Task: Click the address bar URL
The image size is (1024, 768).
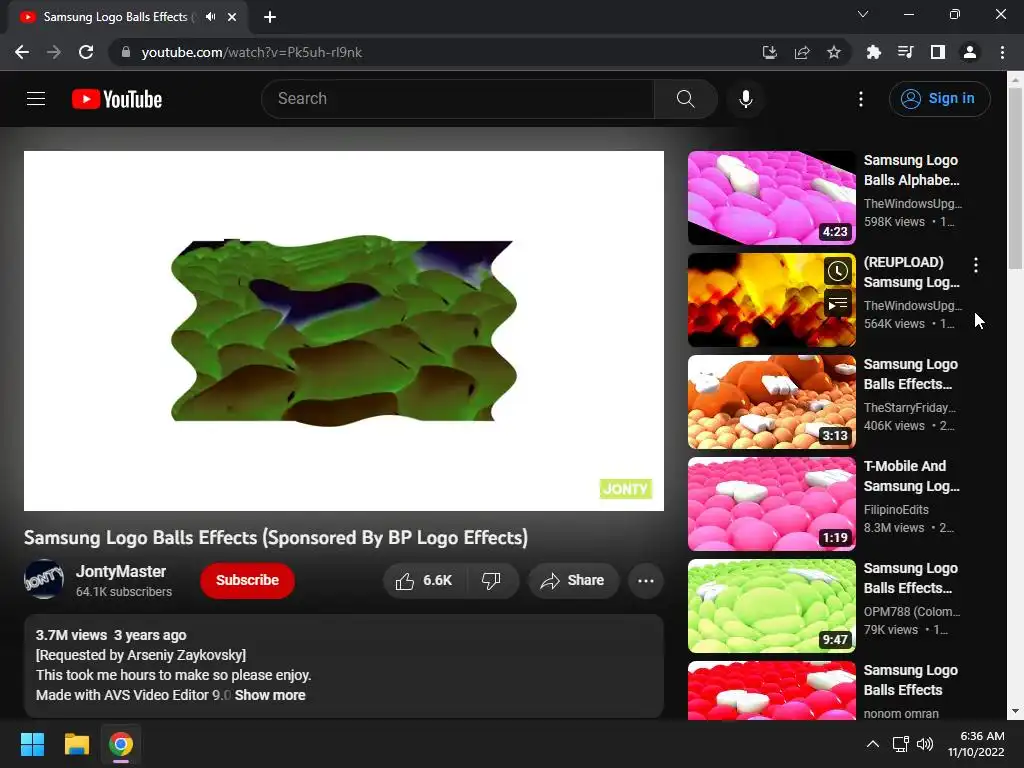Action: (x=251, y=52)
